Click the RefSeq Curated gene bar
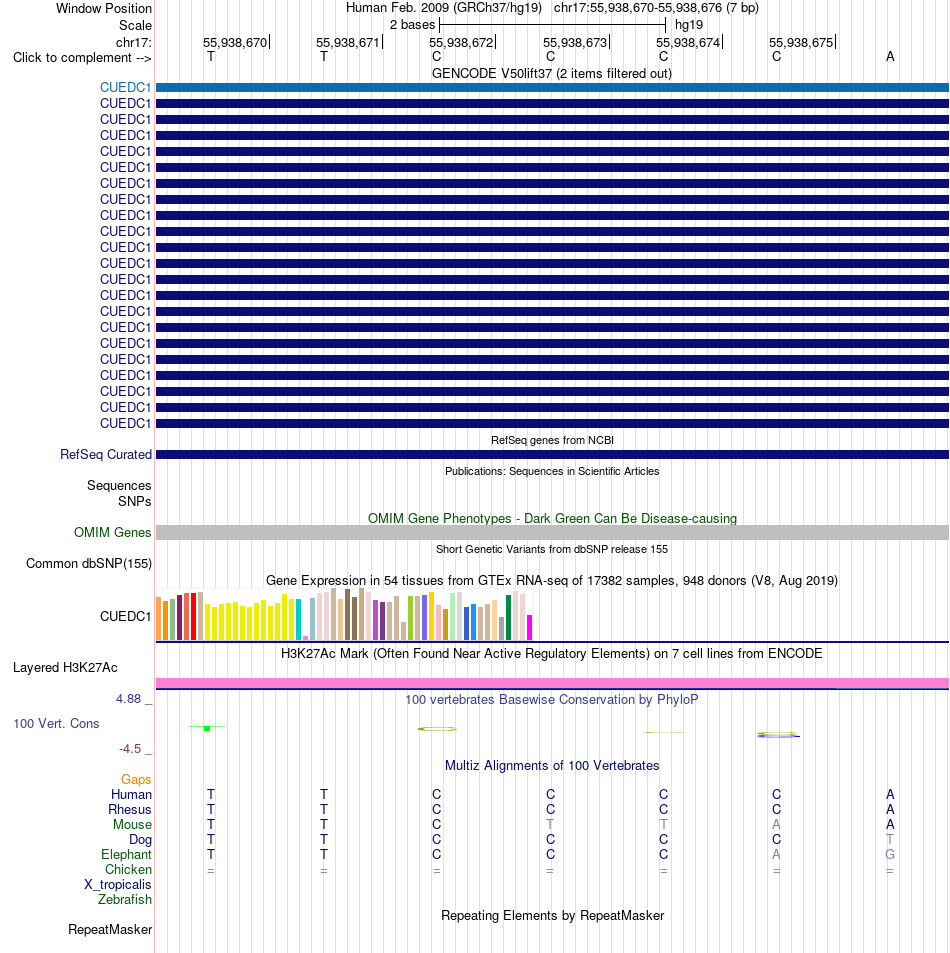The image size is (950, 953). (552, 455)
